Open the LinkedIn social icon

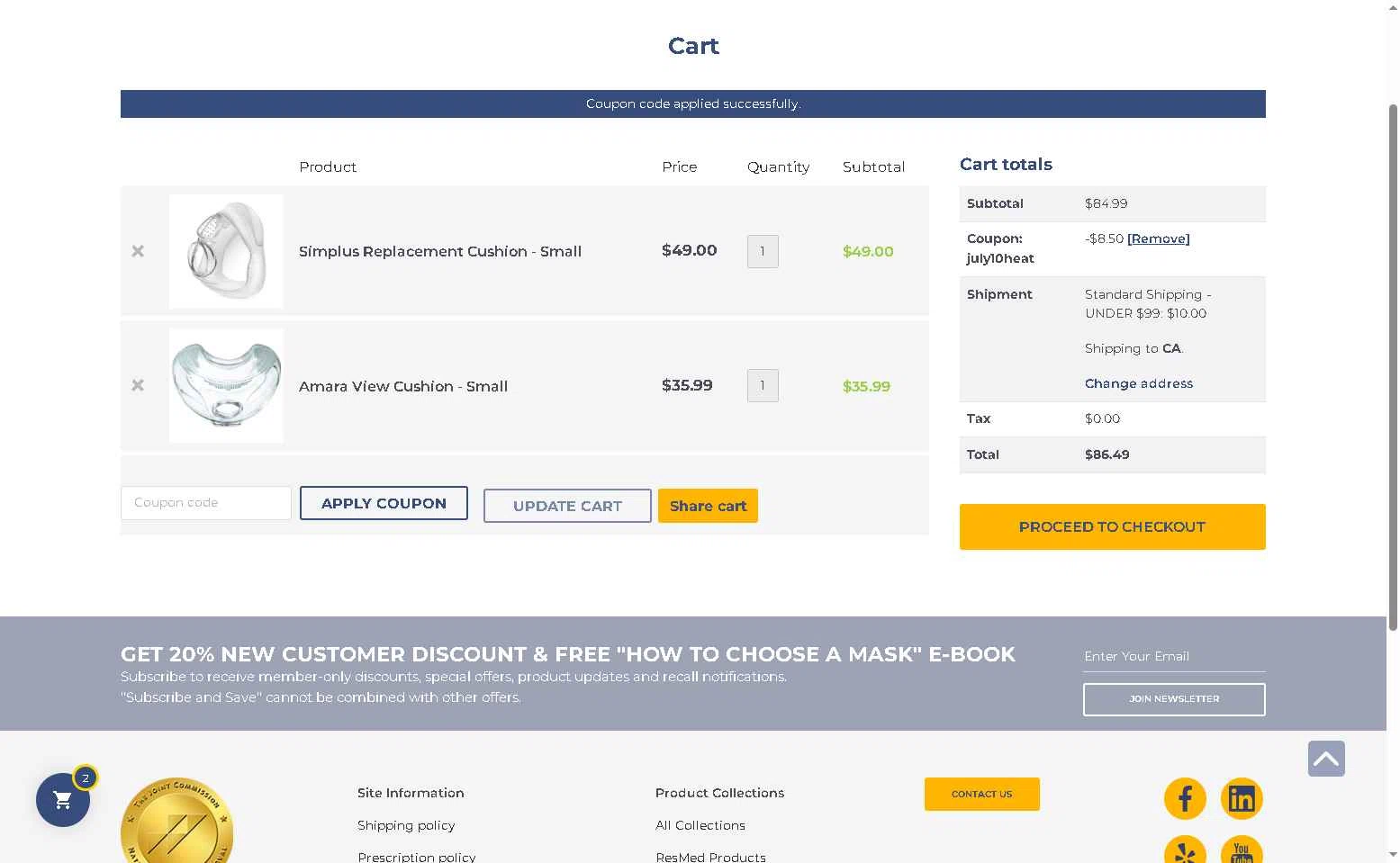pos(1242,798)
